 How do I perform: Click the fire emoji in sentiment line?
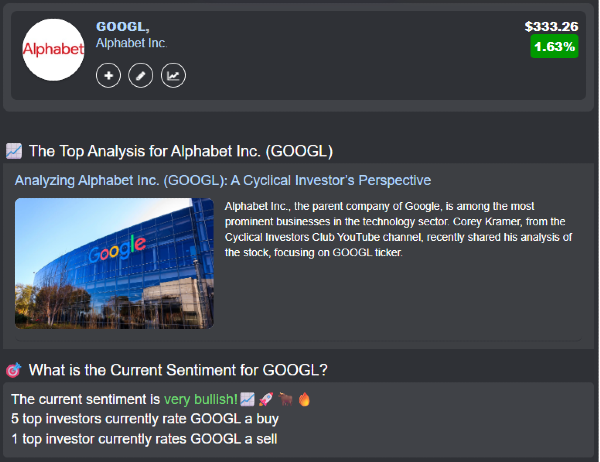[x=304, y=399]
